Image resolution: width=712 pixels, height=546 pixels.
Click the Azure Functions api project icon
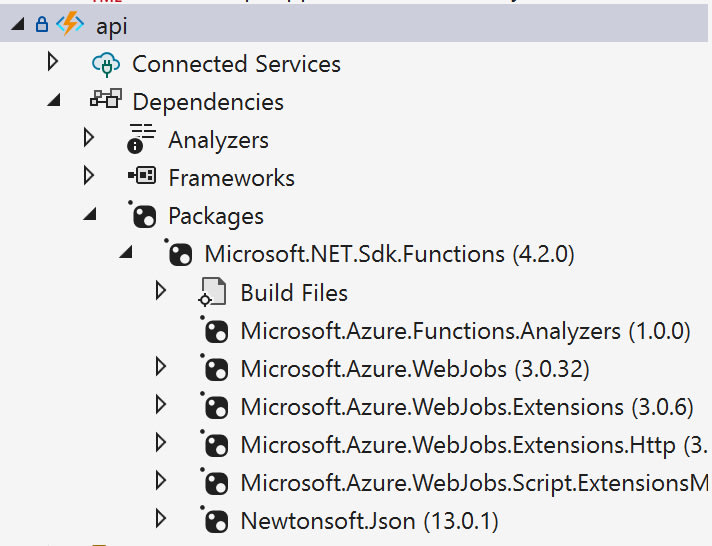click(69, 26)
